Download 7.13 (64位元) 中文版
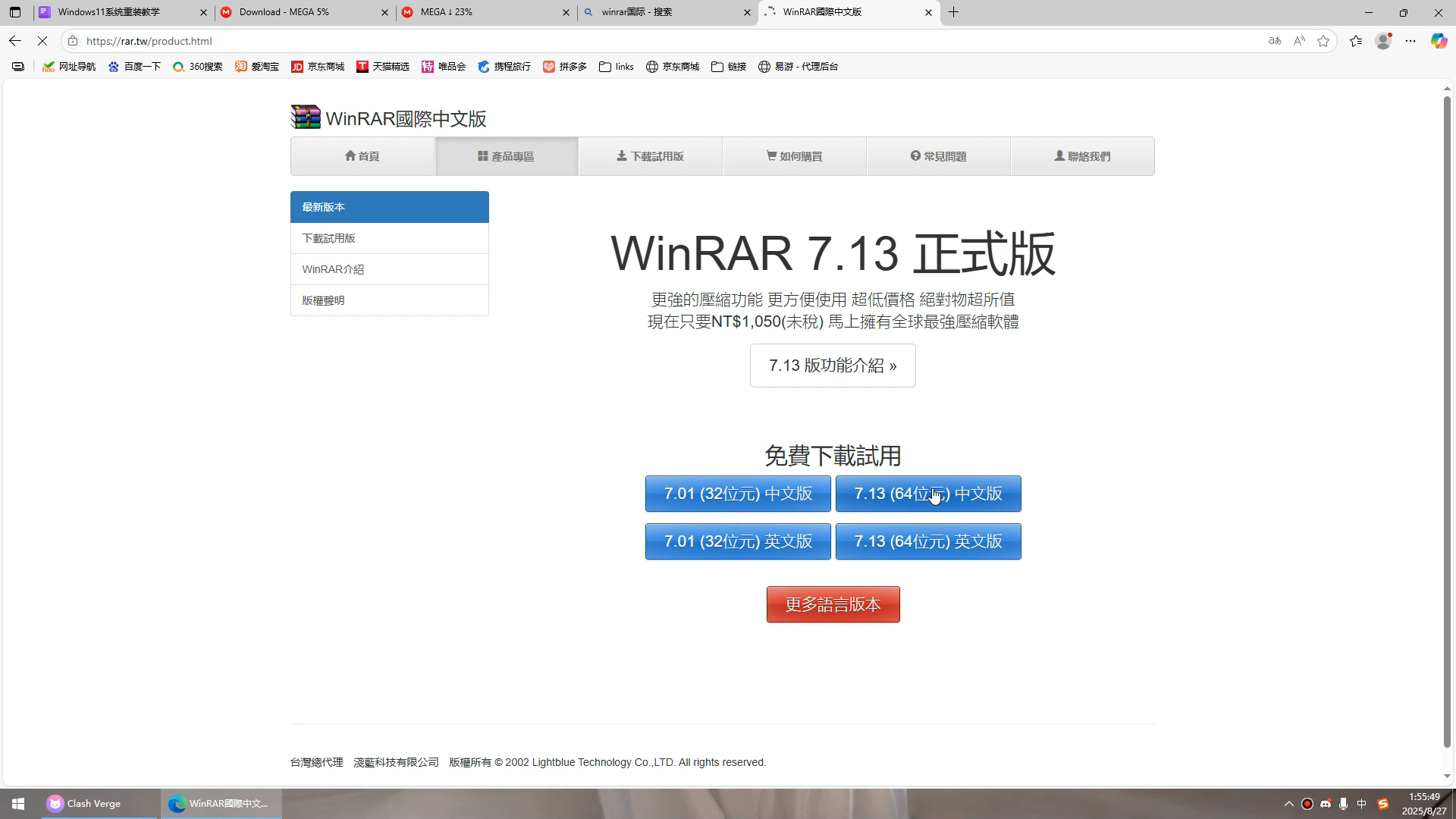Image resolution: width=1456 pixels, height=819 pixels. tap(928, 494)
